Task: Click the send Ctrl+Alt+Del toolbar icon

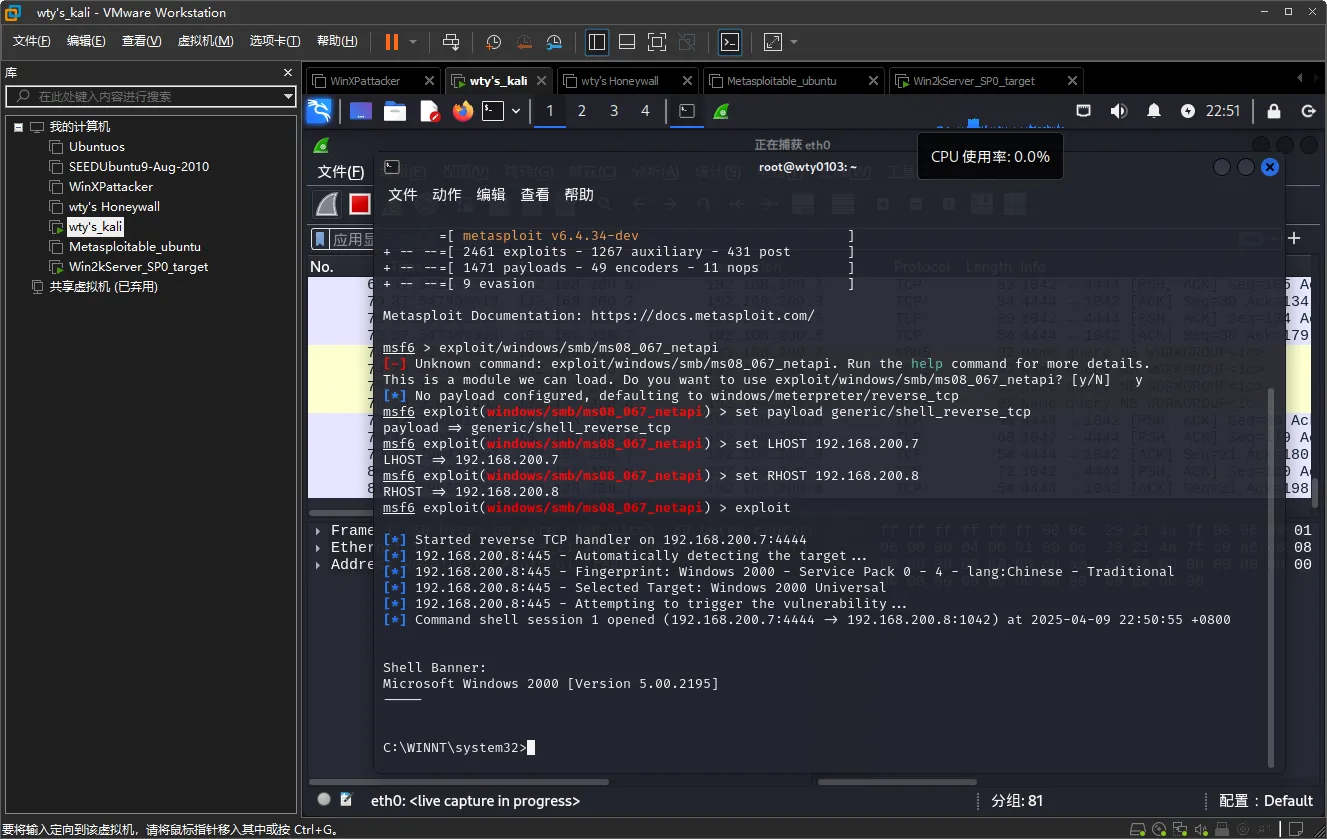Action: coord(451,42)
